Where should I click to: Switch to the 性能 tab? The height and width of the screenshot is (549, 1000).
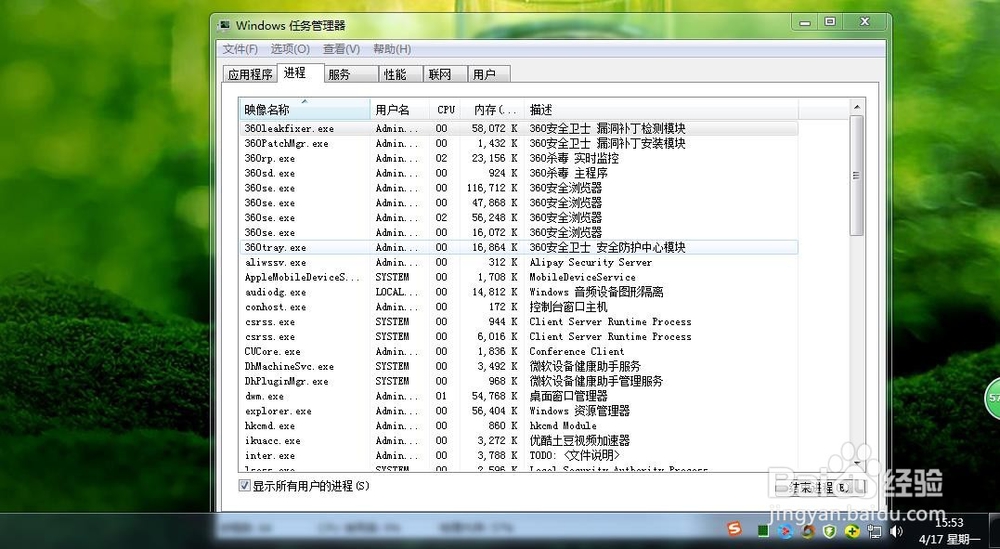[x=401, y=75]
